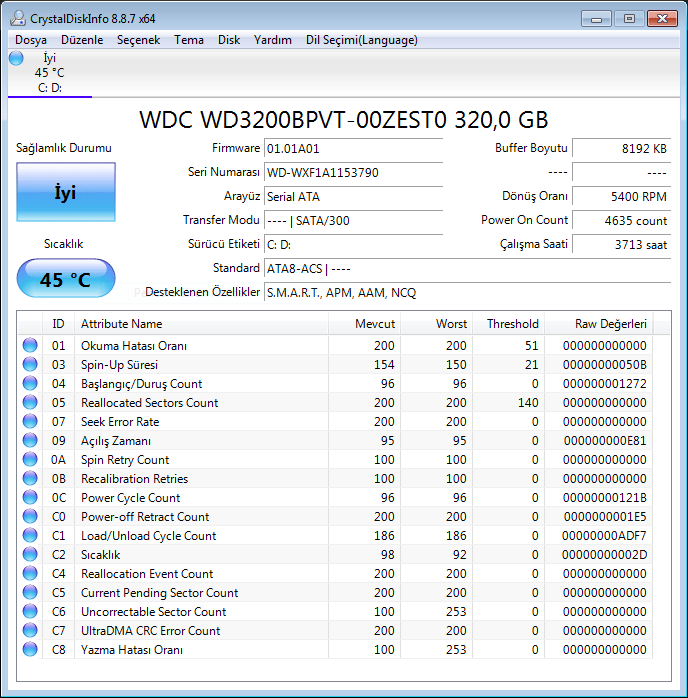This screenshot has height=698, width=688.
Task: Click status orb for Current Pending Sector Count
Action: click(30, 592)
